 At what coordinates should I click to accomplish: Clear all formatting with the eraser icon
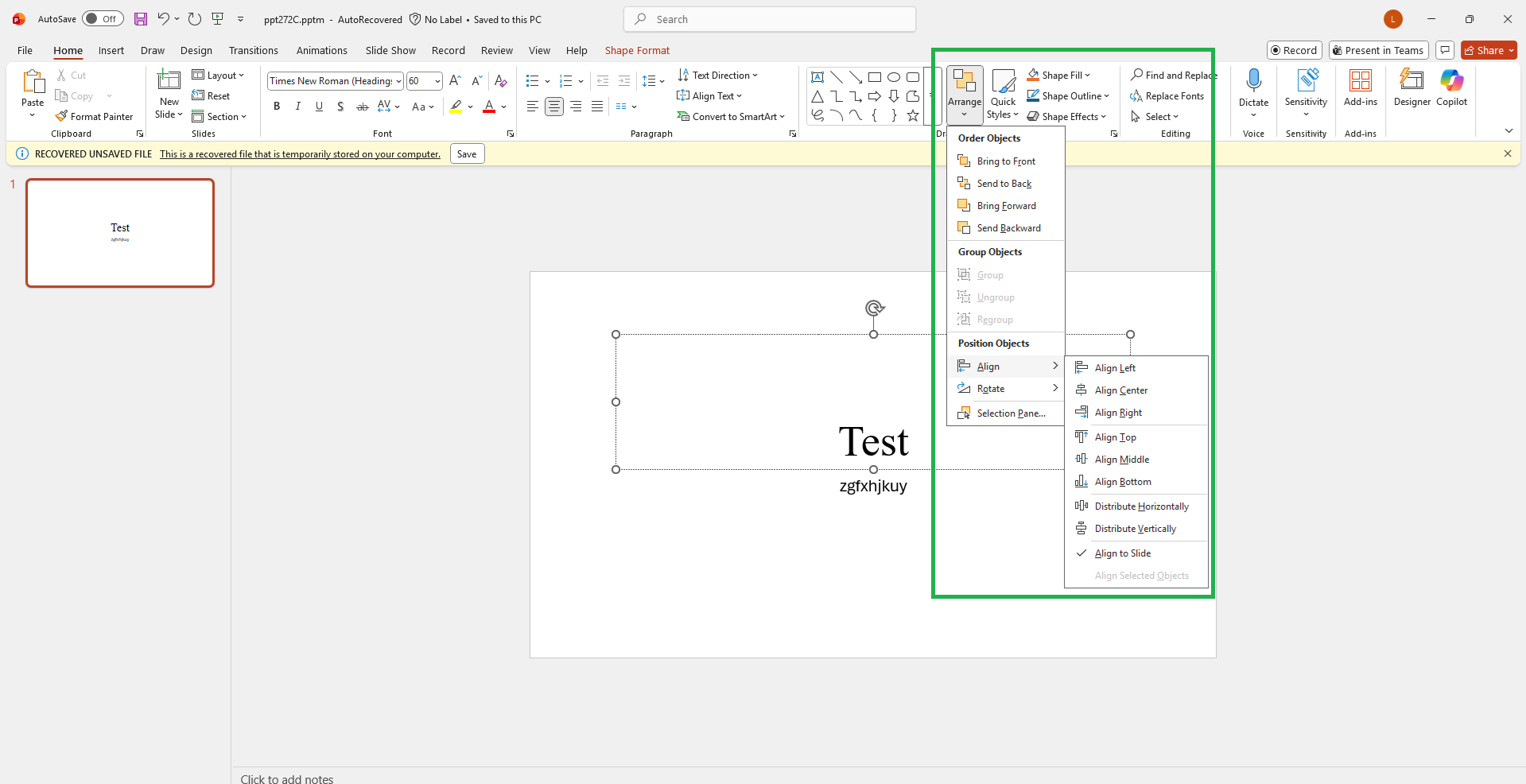click(x=500, y=80)
